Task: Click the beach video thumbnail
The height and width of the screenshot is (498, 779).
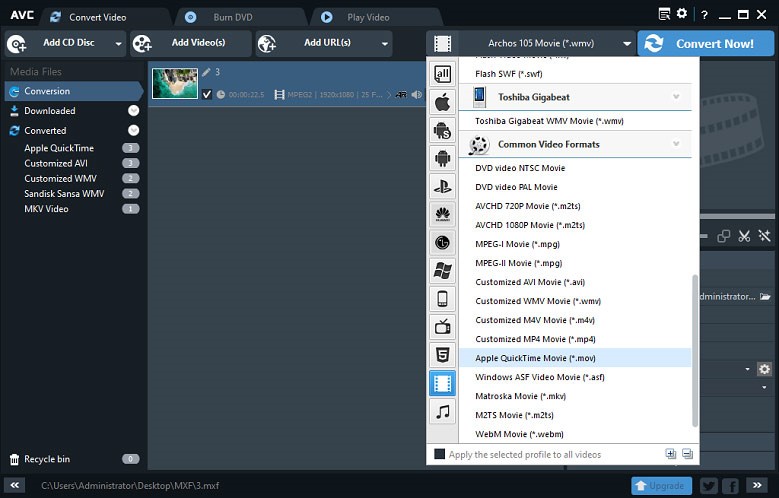Action: 175,83
